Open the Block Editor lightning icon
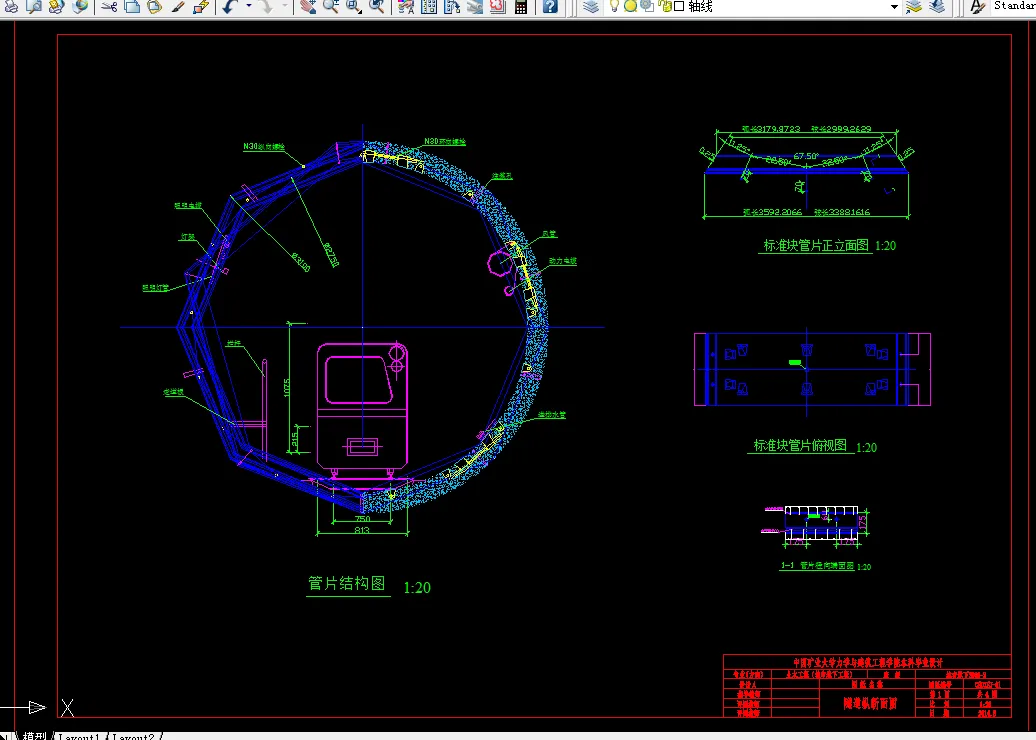This screenshot has height=740, width=1036. 201,7
